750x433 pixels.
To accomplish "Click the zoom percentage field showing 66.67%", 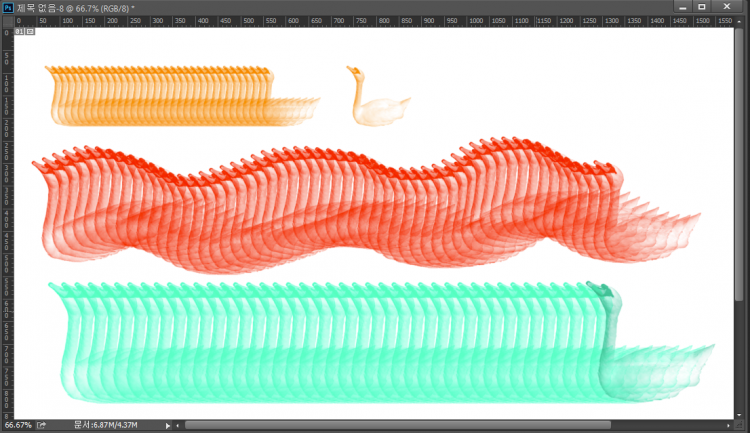I will point(18,425).
